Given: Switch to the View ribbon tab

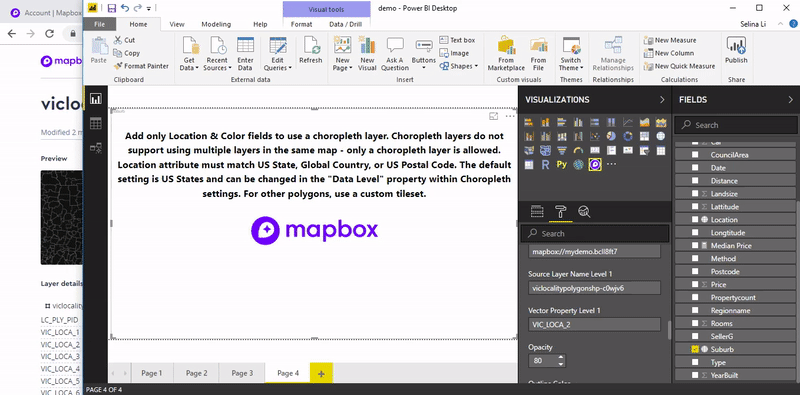Looking at the screenshot, I should 177,24.
